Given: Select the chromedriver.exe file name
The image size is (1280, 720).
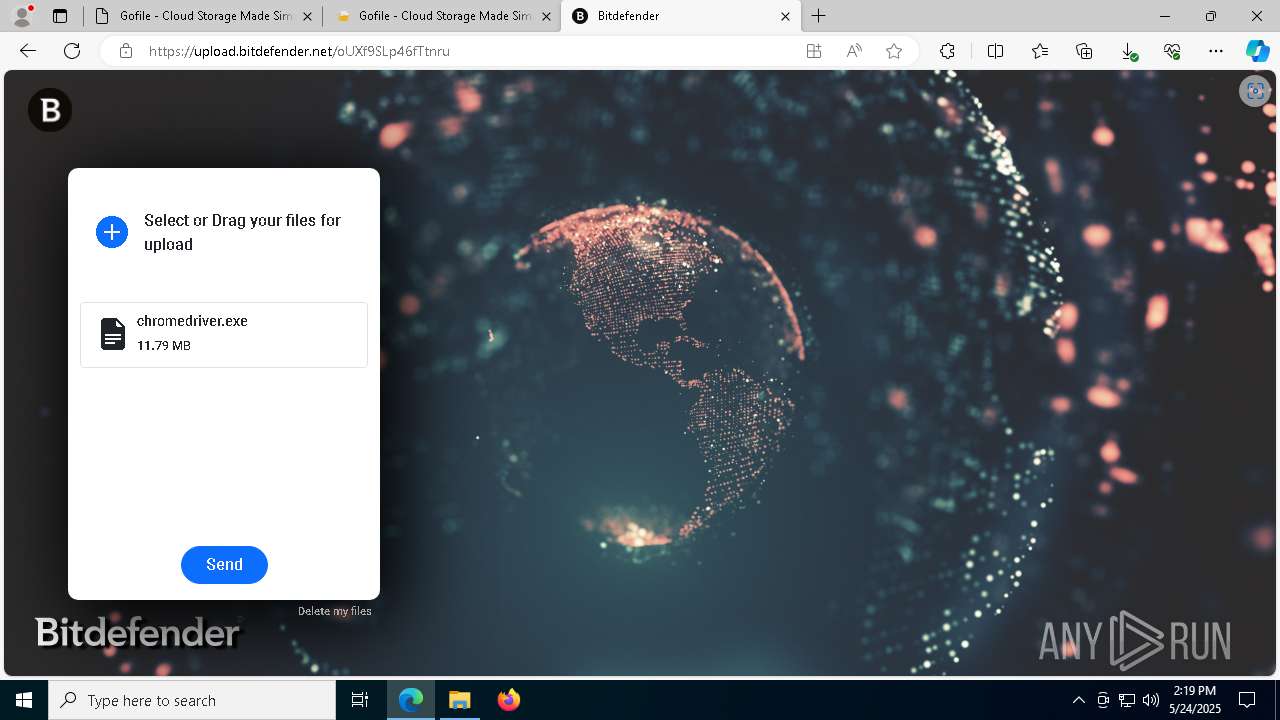Looking at the screenshot, I should (x=192, y=321).
